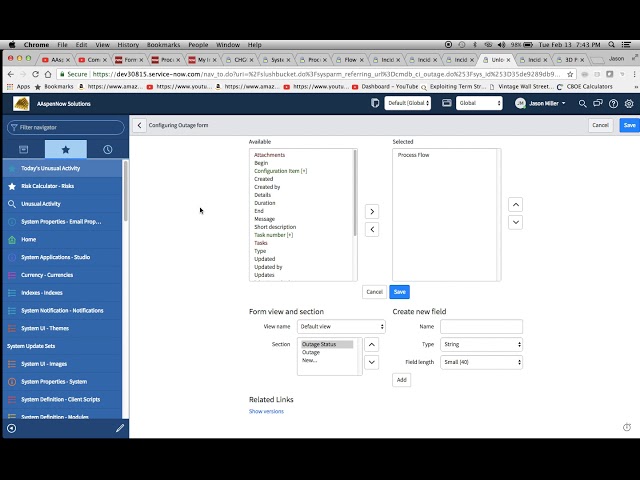Click Save below the slushbucket
Screen dimensions: 640x480
tap(400, 292)
